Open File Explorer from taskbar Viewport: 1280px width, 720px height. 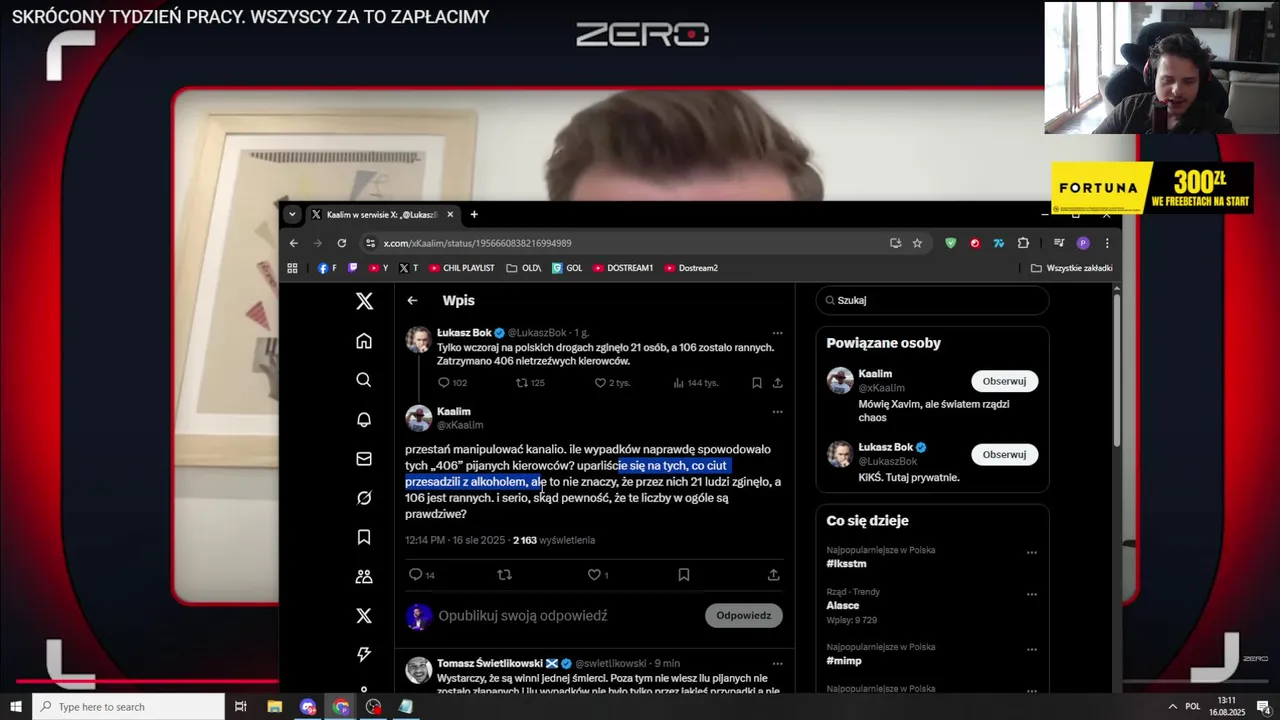click(275, 706)
